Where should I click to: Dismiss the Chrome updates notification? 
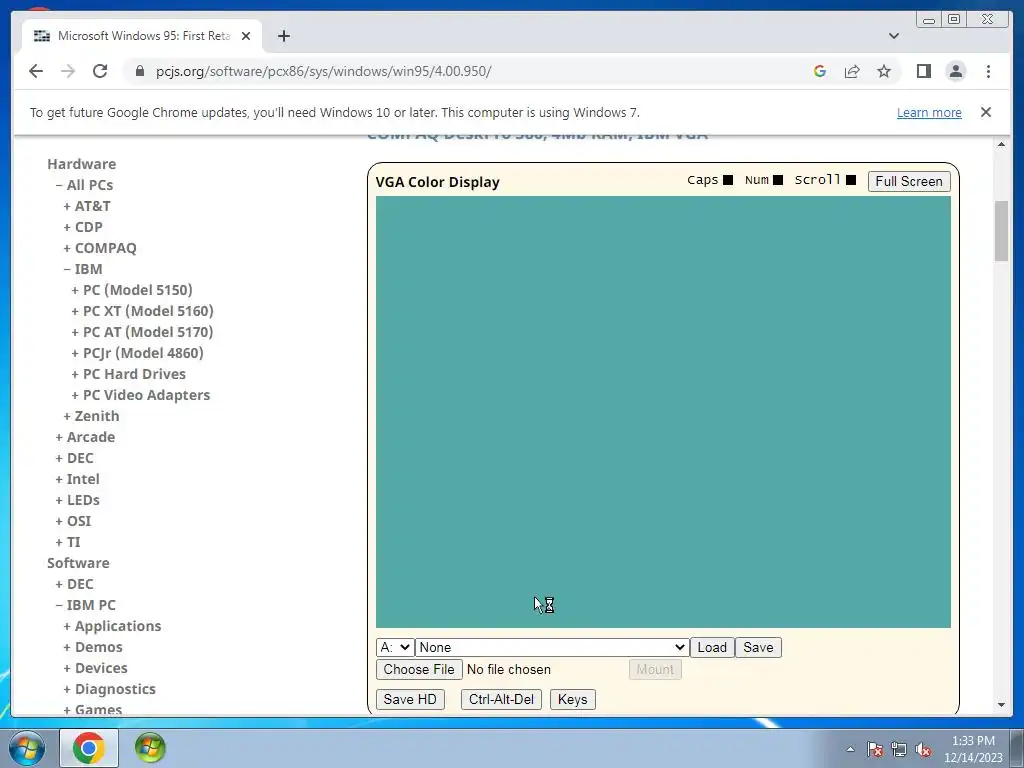[x=986, y=112]
